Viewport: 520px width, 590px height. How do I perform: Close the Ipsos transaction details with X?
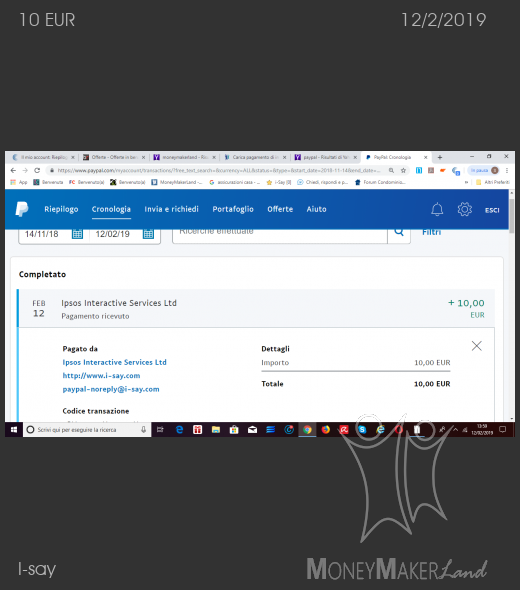click(476, 345)
